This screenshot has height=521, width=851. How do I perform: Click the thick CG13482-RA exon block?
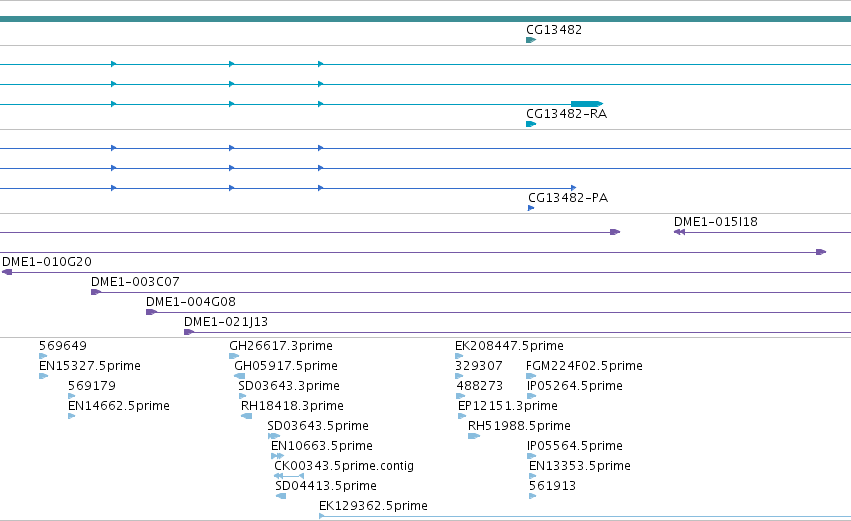tap(587, 104)
